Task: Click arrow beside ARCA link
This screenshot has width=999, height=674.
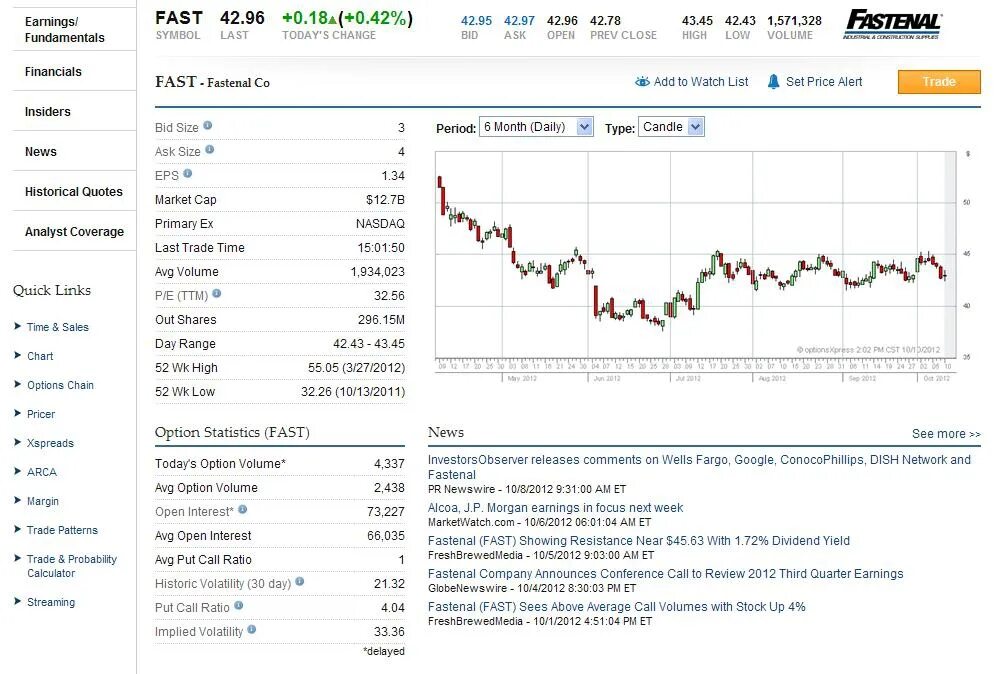Action: [x=18, y=471]
